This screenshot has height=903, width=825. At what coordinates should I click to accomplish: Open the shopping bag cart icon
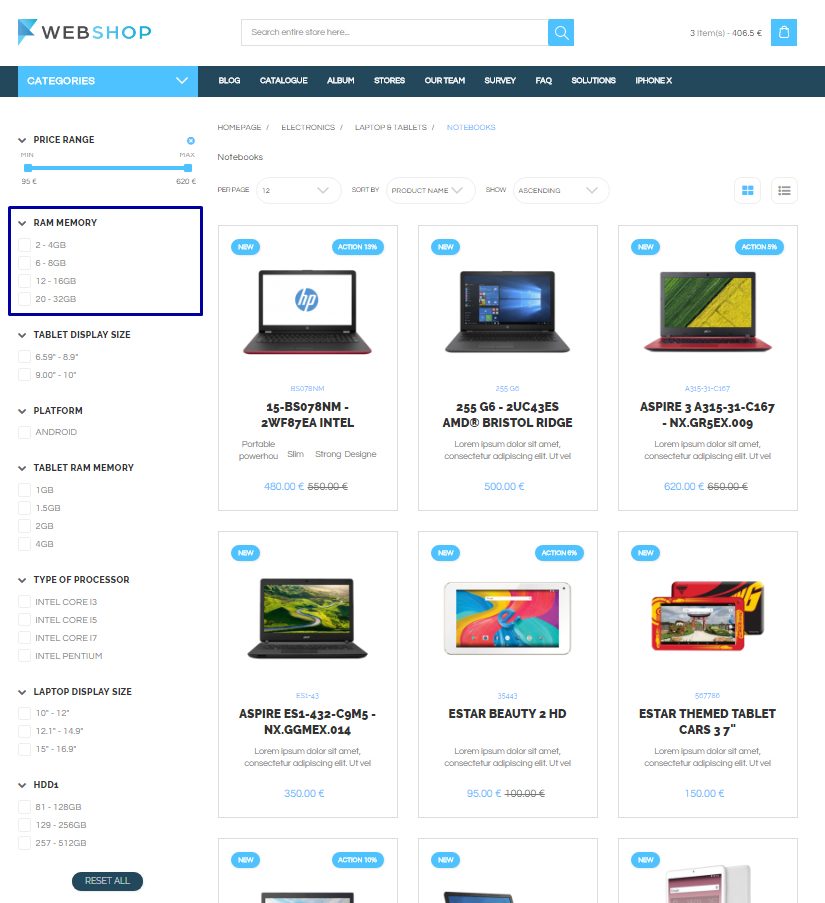click(784, 33)
